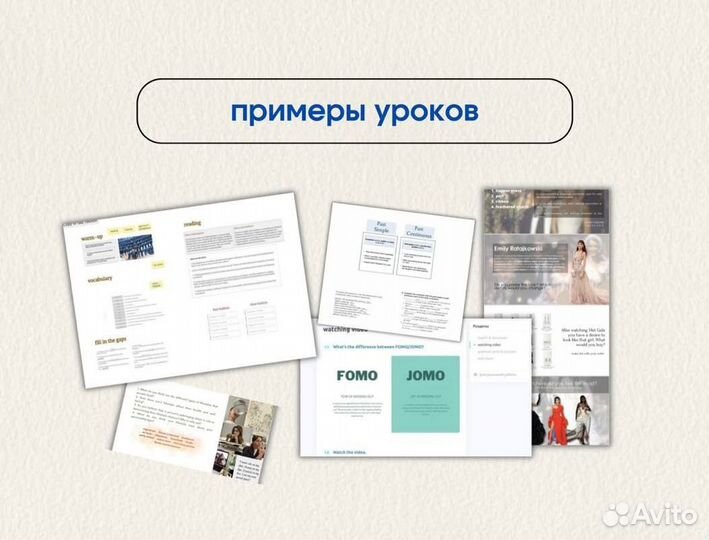Click the "Watch the video" instruction line
This screenshot has width=709, height=540.
(349, 452)
